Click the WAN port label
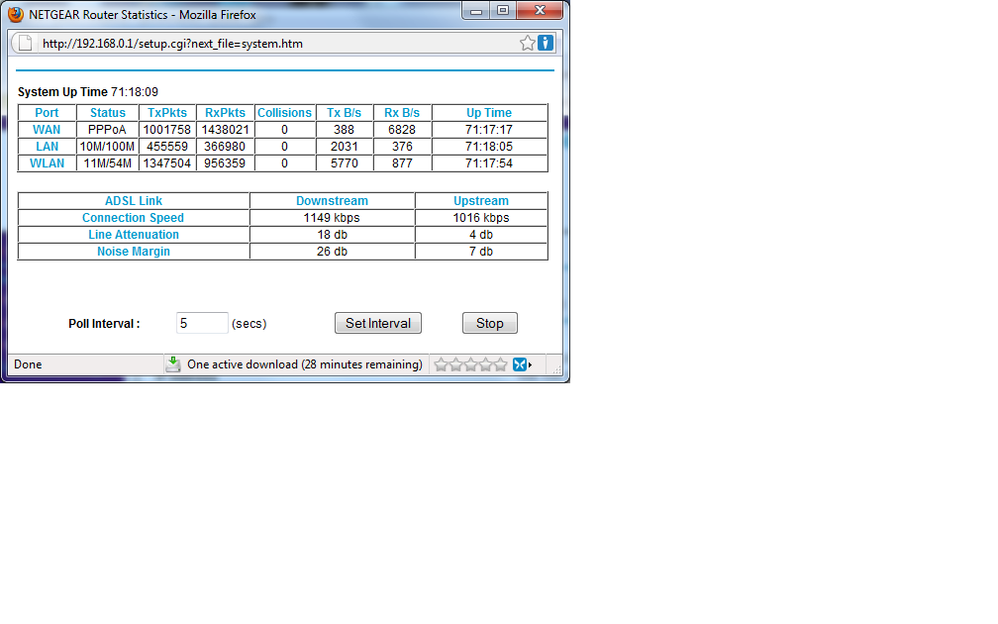998x624 pixels. 47,130
